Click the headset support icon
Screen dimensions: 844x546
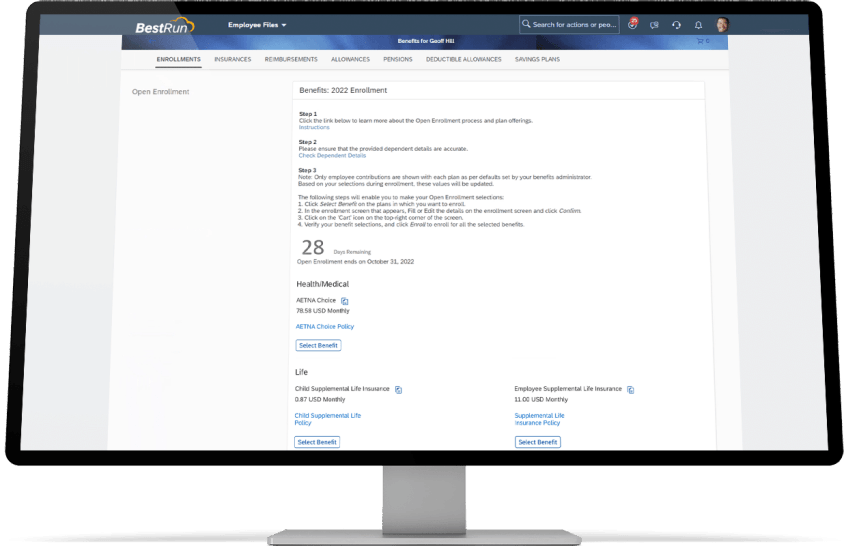point(677,25)
